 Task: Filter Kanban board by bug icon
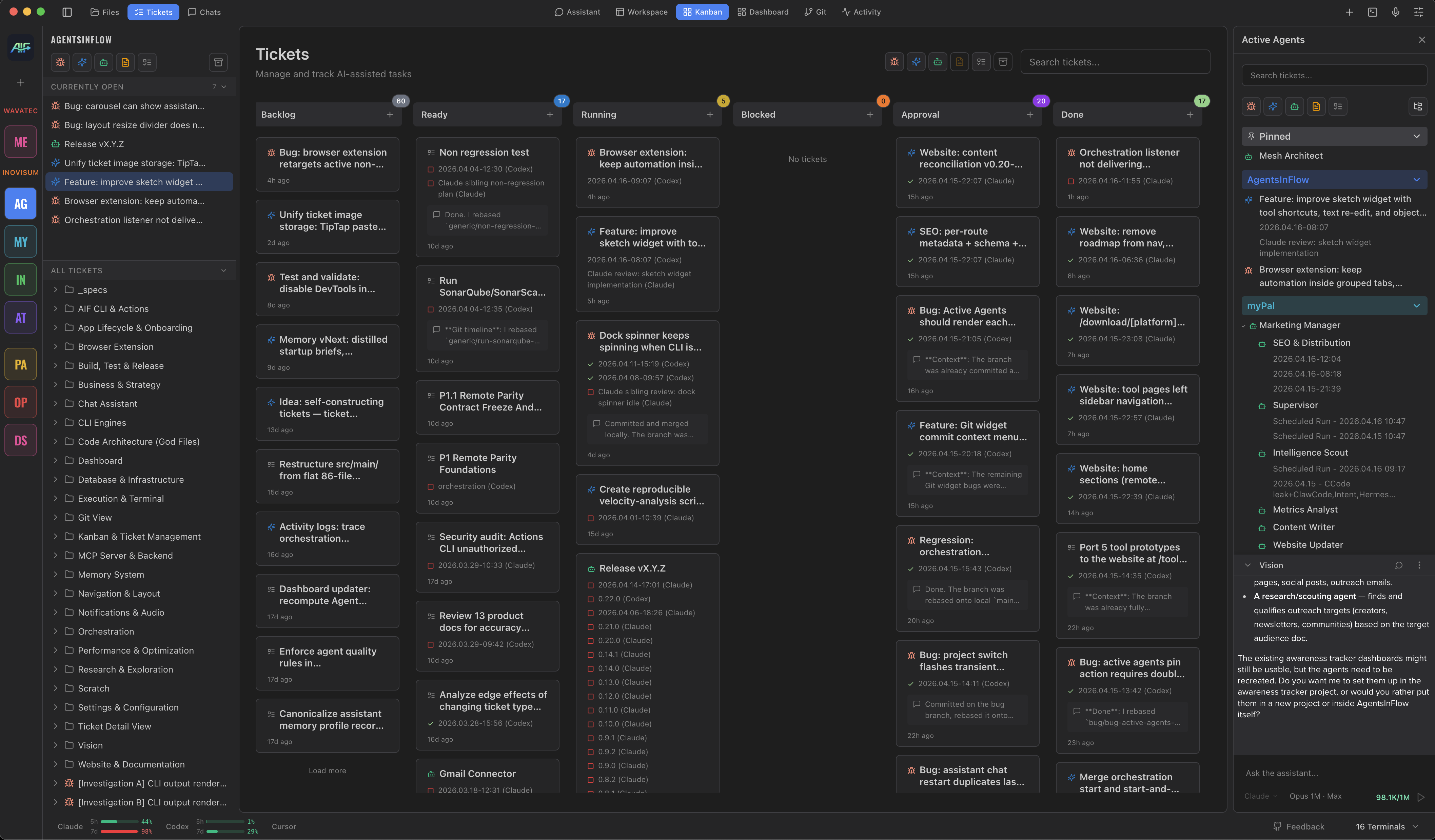click(895, 61)
